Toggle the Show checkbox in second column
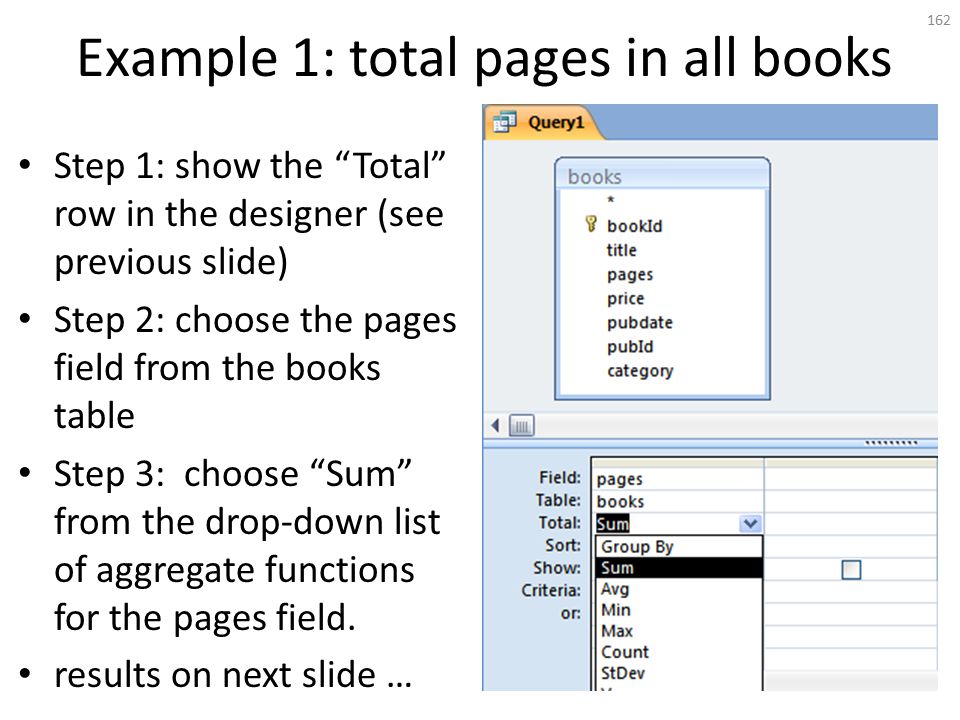 (x=851, y=570)
